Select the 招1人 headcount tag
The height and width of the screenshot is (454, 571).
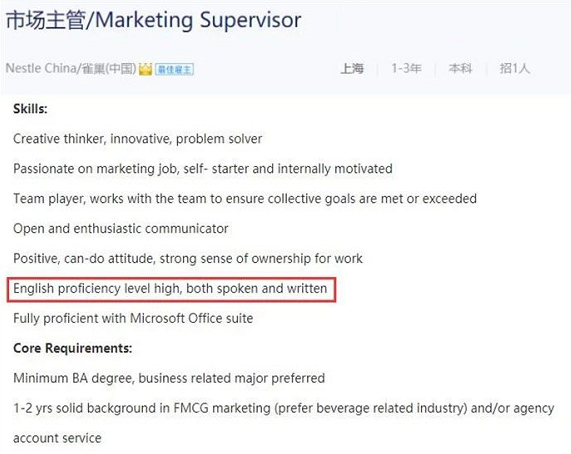coord(515,68)
